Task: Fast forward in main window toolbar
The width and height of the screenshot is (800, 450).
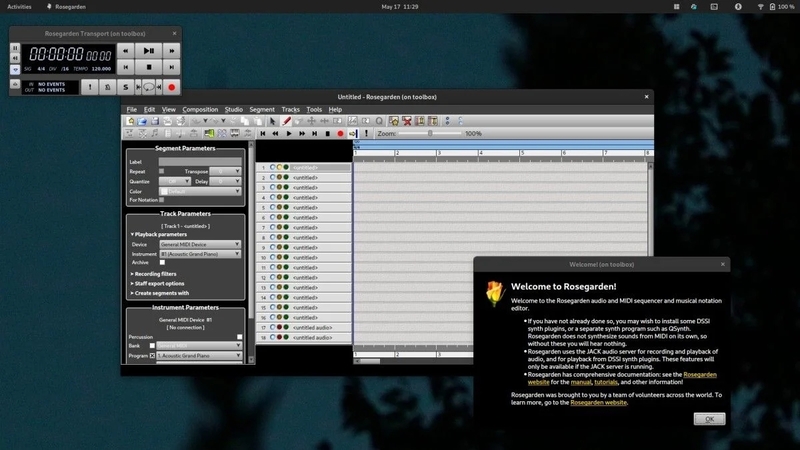Action: (x=302, y=134)
